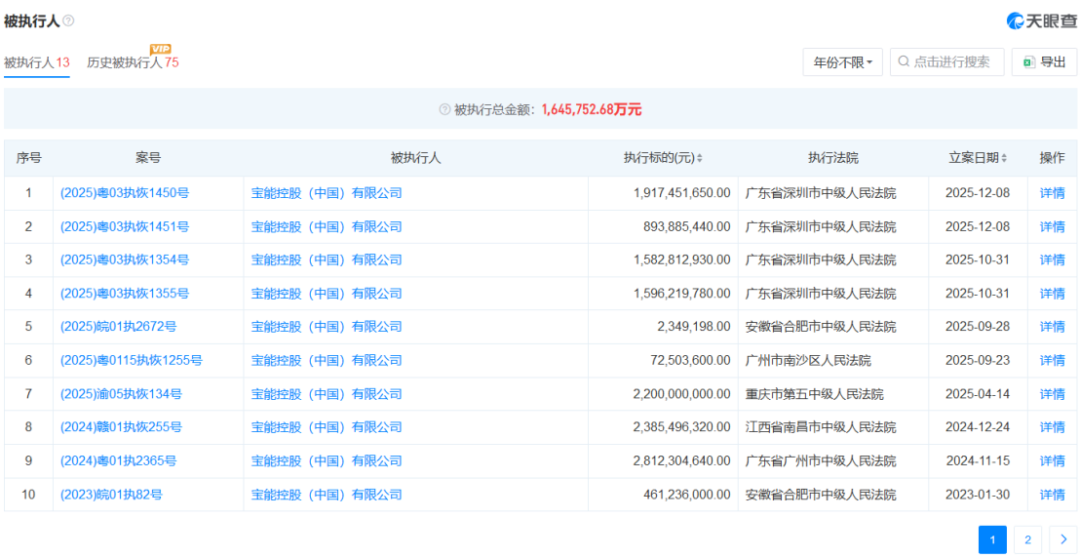The height and width of the screenshot is (558, 1080).
Task: Go to next page with arrow button
Action: click(1063, 540)
